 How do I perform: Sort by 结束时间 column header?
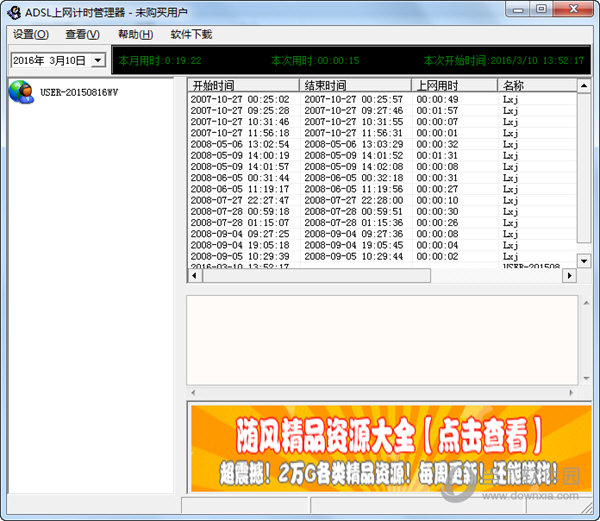pyautogui.click(x=355, y=85)
